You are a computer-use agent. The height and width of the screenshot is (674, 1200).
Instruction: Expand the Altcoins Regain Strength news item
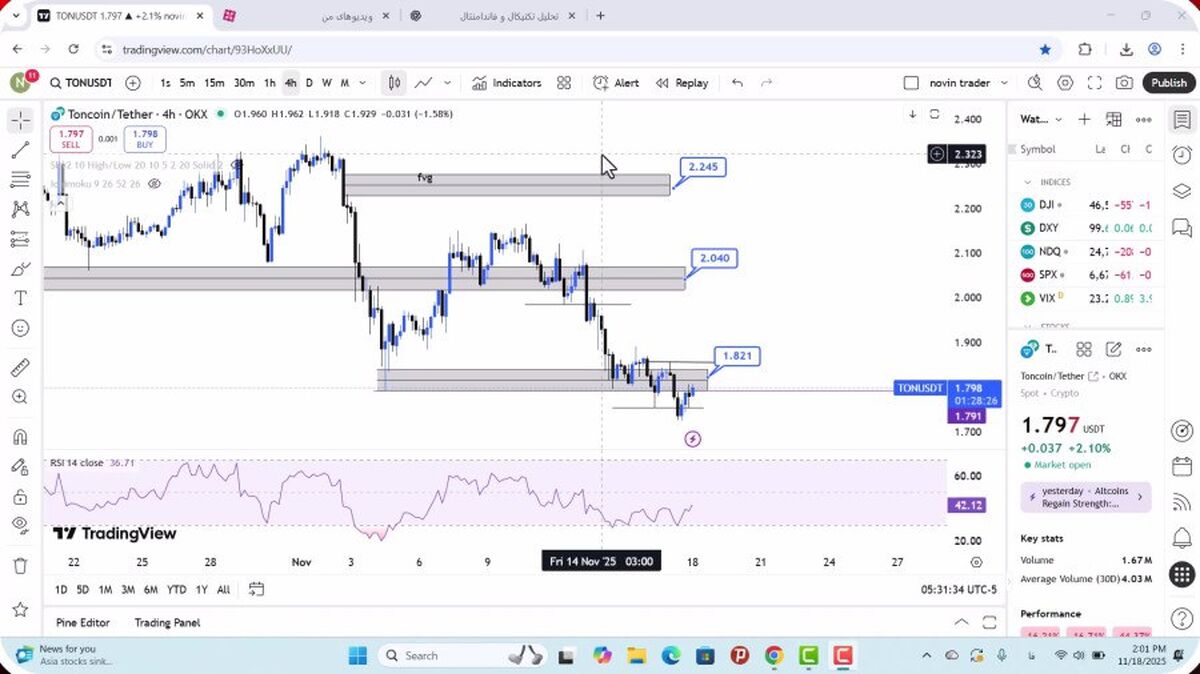1085,497
